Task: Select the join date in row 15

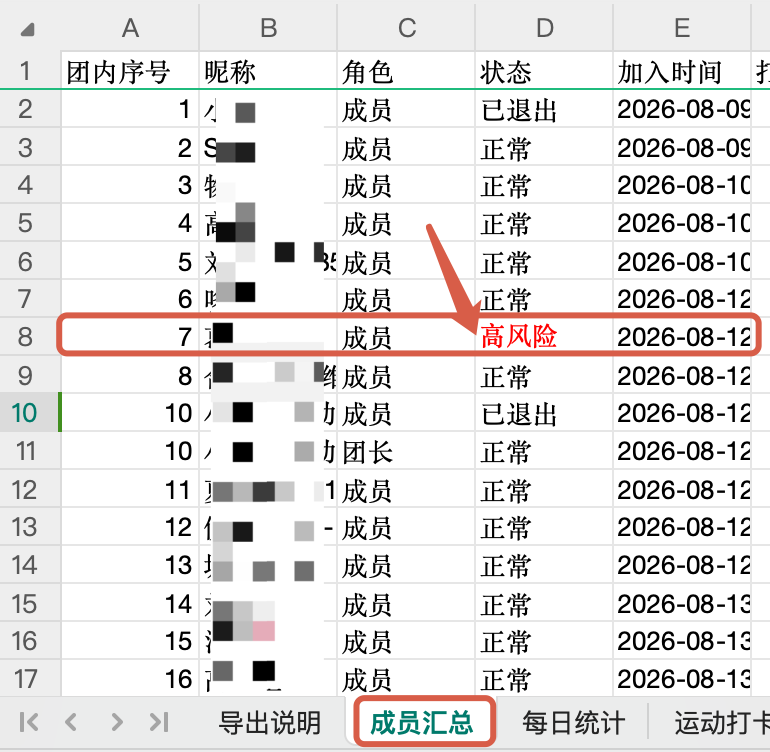Action: 682,604
